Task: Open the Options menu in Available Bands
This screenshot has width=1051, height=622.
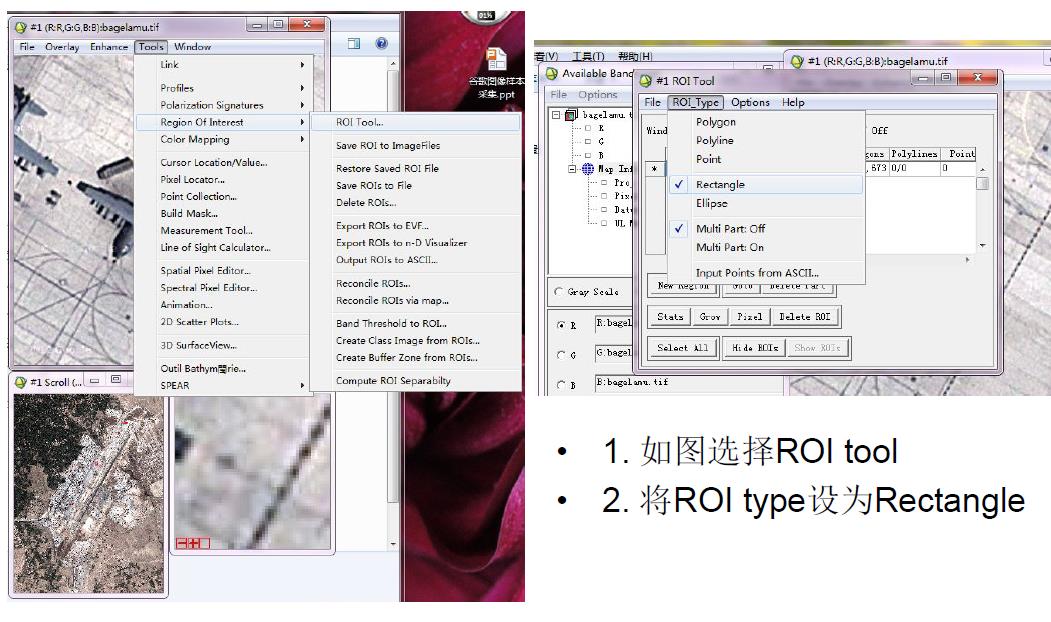Action: pos(597,95)
